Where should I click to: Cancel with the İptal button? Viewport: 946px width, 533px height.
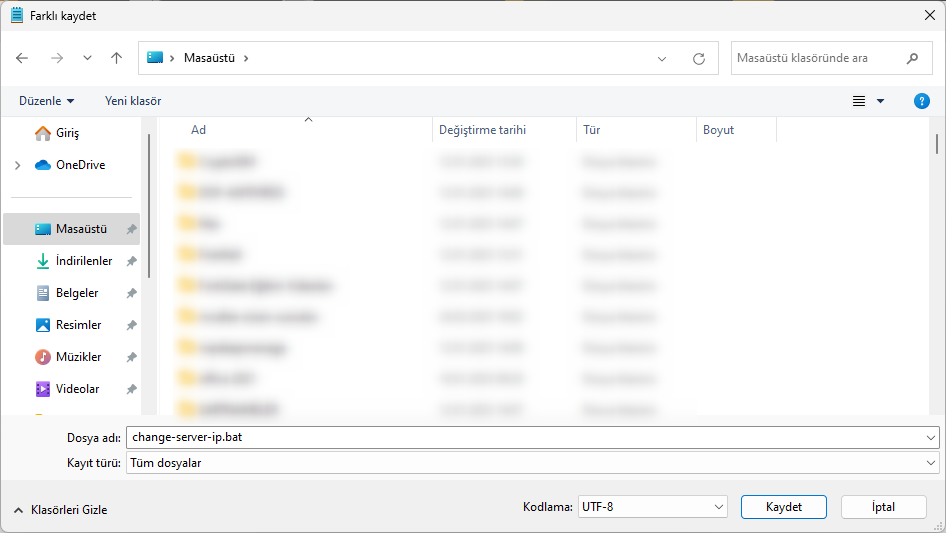tap(883, 507)
